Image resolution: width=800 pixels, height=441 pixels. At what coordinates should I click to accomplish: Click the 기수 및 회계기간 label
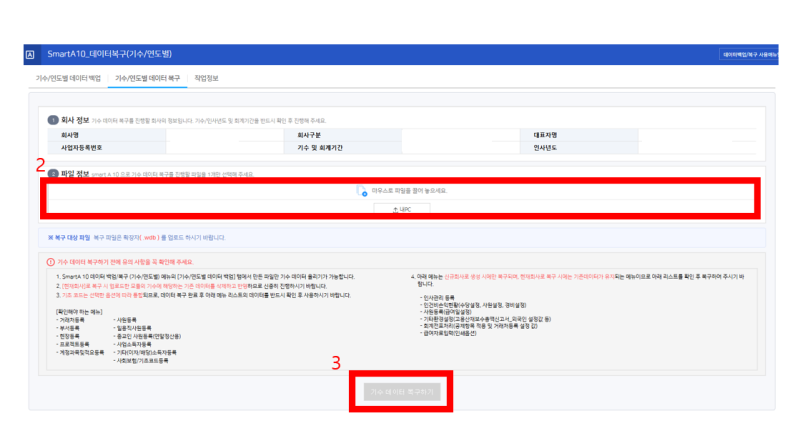tap(320, 148)
